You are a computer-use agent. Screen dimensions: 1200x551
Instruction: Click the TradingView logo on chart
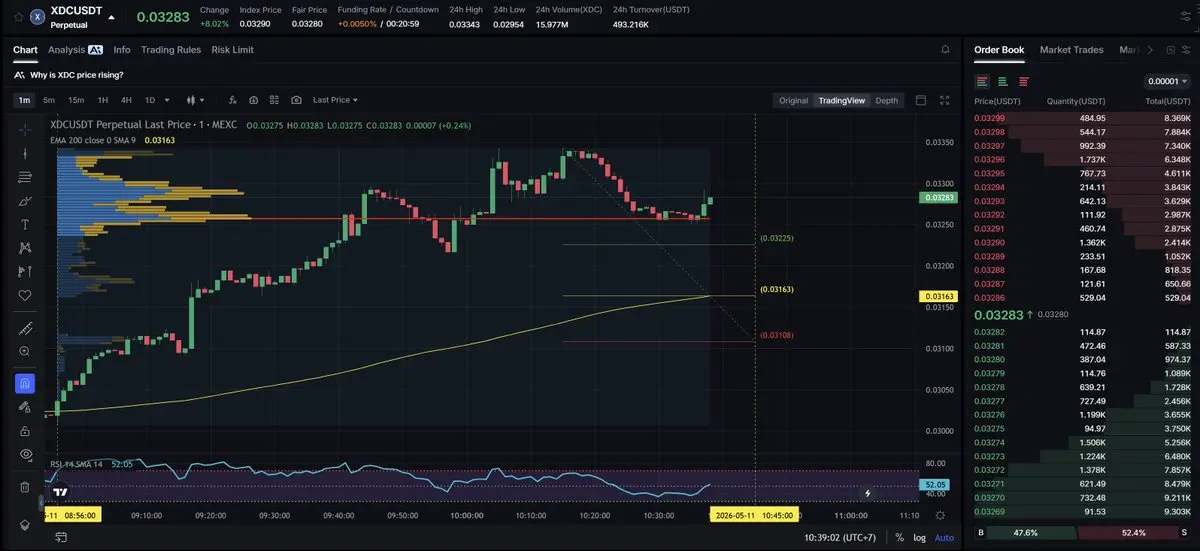point(61,492)
